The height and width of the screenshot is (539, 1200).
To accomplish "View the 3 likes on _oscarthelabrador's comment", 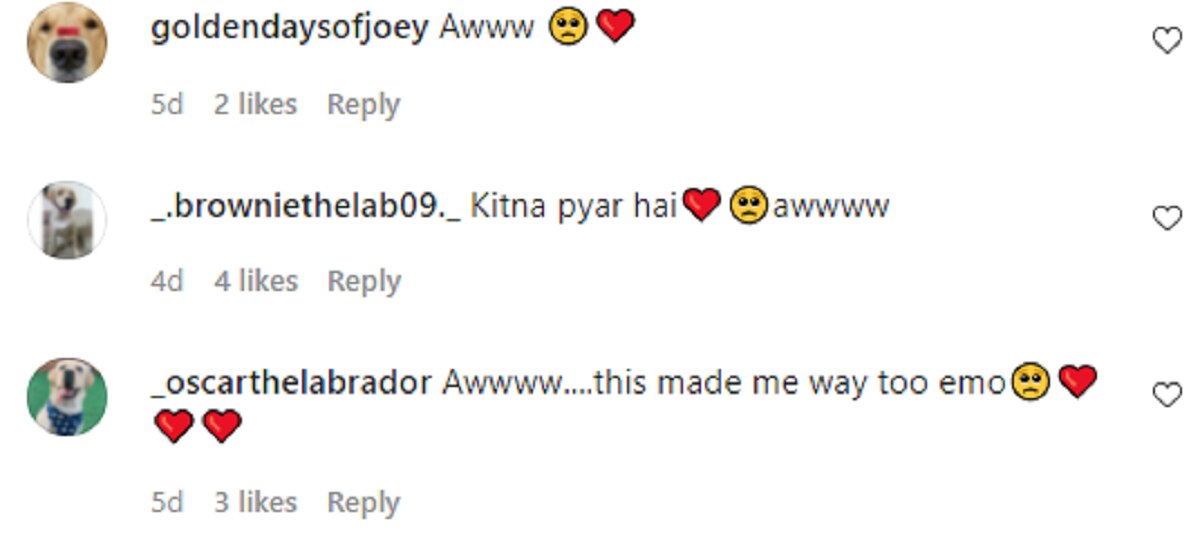I will tap(255, 502).
